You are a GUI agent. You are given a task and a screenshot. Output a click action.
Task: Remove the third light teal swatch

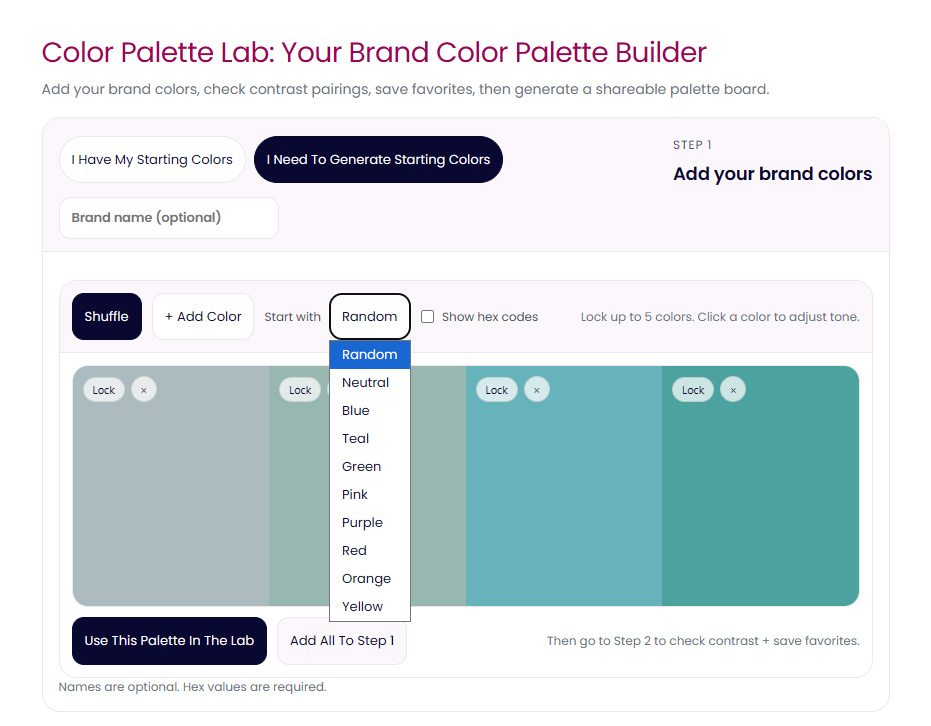pyautogui.click(x=537, y=390)
